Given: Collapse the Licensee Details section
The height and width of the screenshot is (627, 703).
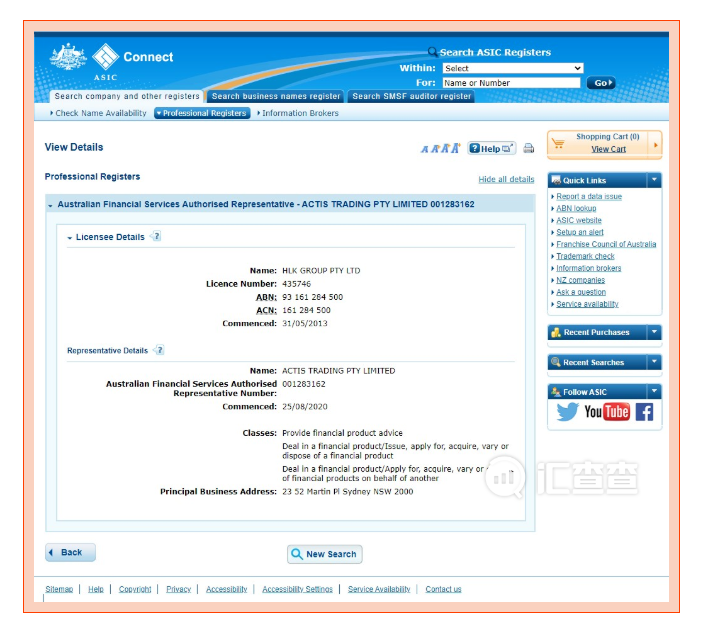Looking at the screenshot, I should (69, 238).
